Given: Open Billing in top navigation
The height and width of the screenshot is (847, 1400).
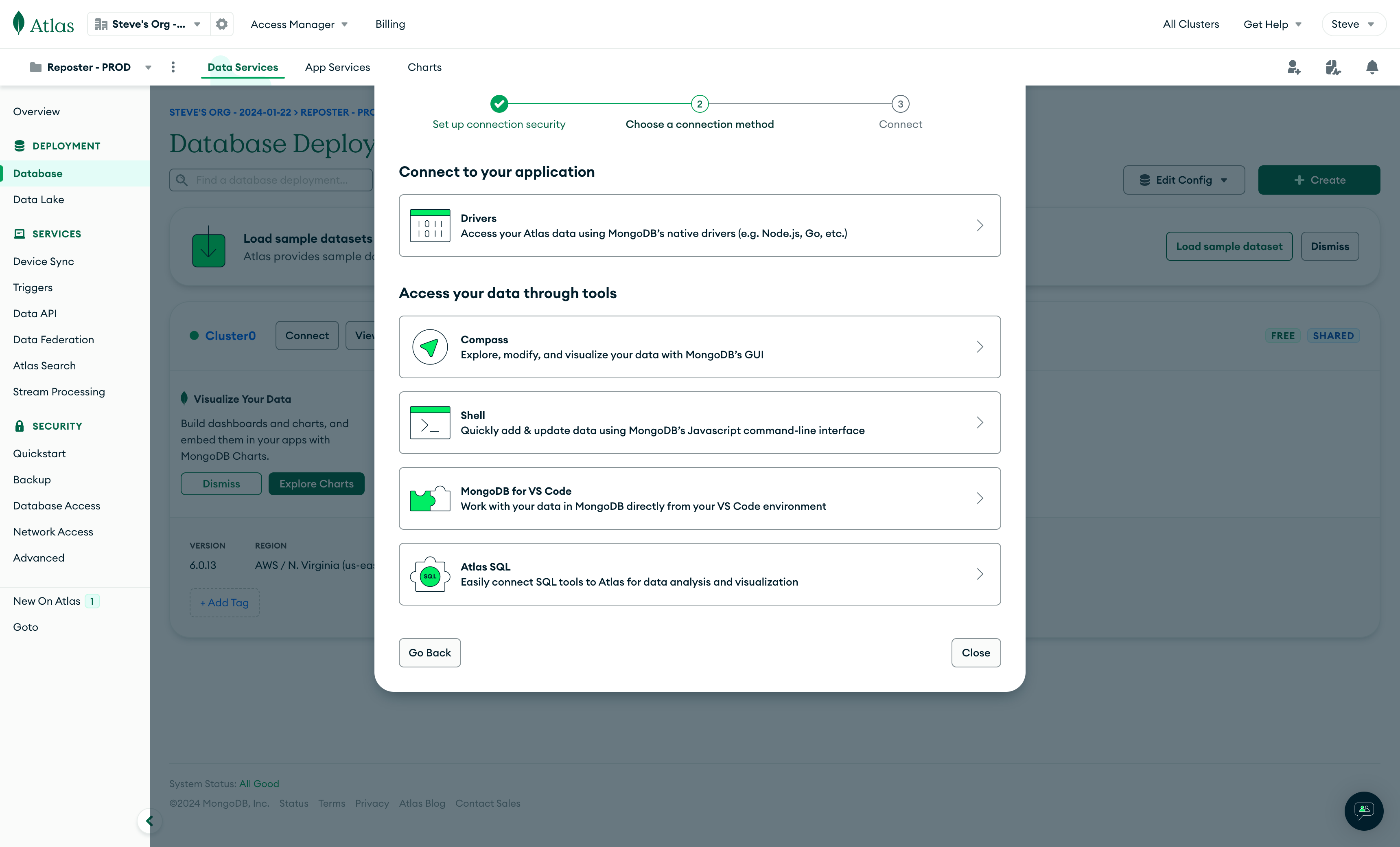Looking at the screenshot, I should (x=390, y=24).
